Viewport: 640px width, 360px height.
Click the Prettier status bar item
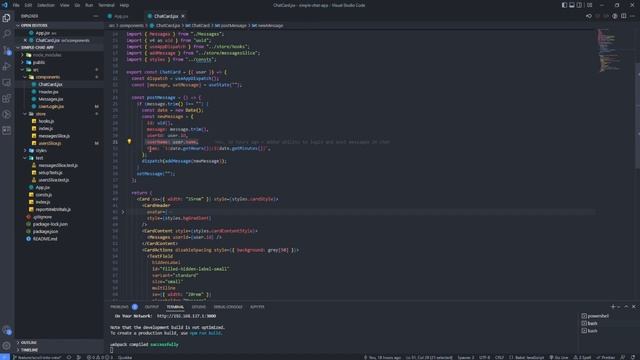pos(606,357)
